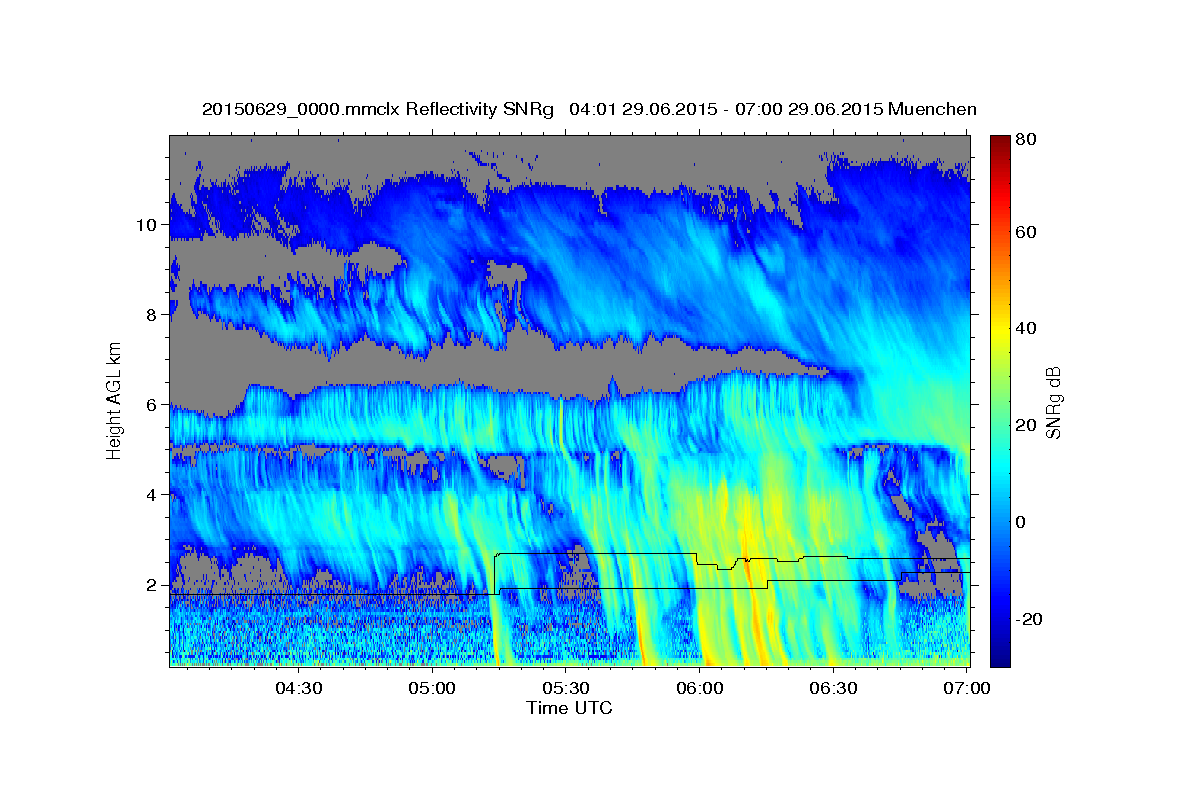Click the plot title text above the chart
Viewport: 1200px width, 800px height.
click(589, 109)
